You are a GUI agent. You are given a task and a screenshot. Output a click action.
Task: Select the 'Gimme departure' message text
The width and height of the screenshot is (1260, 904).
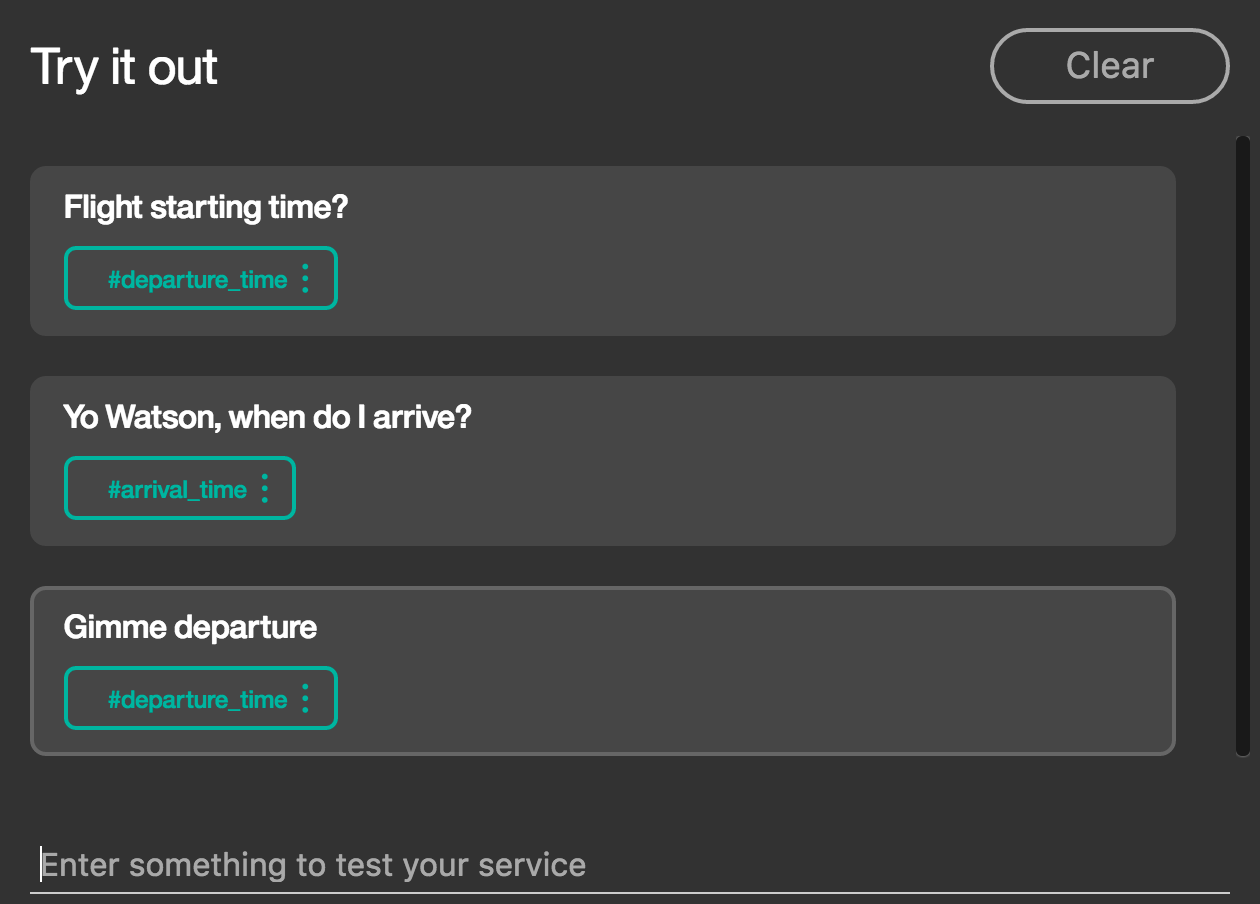click(190, 628)
